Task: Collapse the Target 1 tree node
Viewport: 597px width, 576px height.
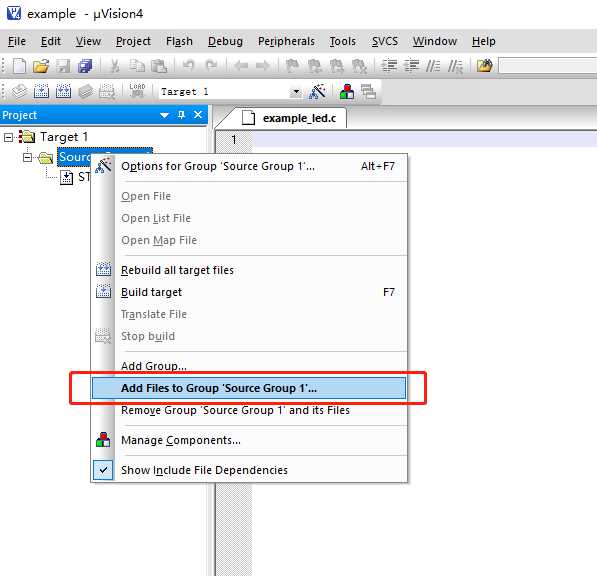Action: click(x=8, y=137)
